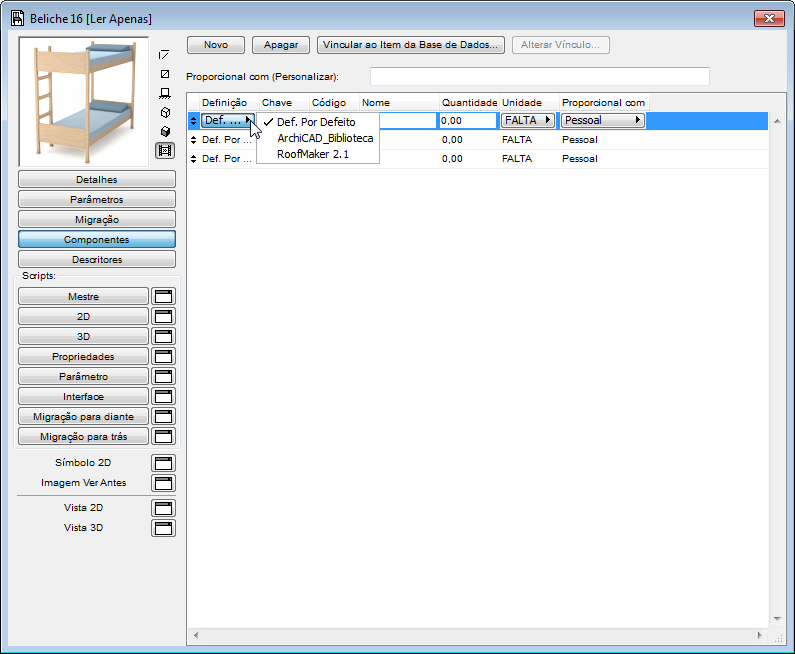Viewport: 795px width, 654px height.
Task: Click vertical scrollbar down arrow
Action: [x=777, y=619]
